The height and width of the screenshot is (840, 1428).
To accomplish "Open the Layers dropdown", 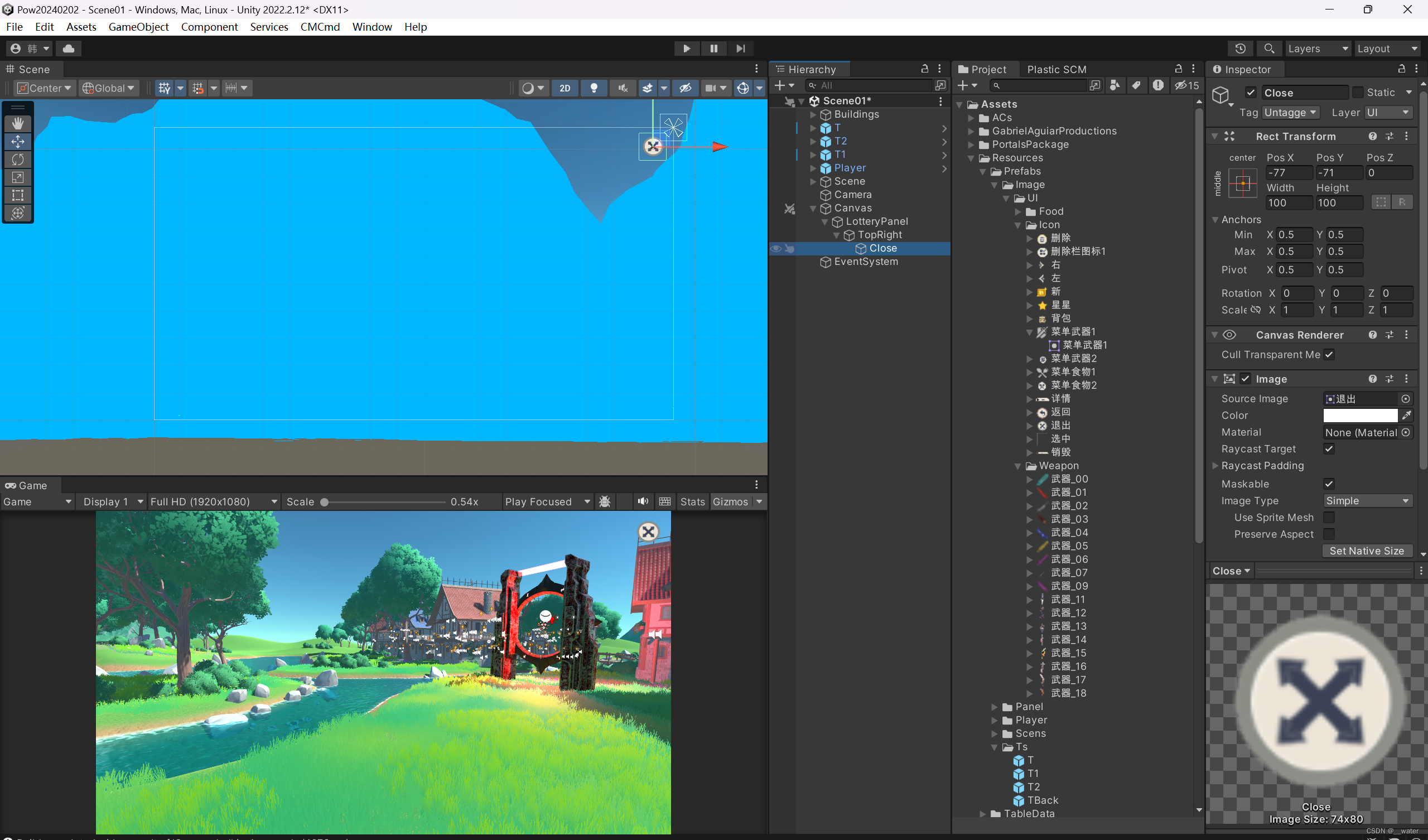I will [1318, 48].
